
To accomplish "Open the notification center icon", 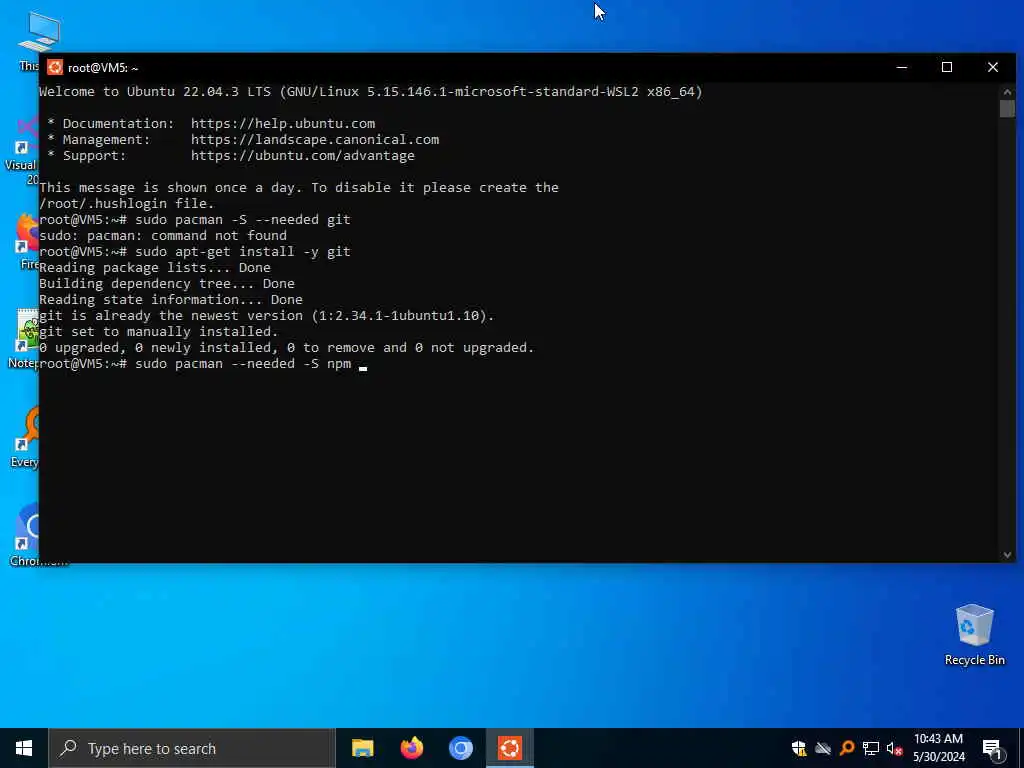I will 992,749.
